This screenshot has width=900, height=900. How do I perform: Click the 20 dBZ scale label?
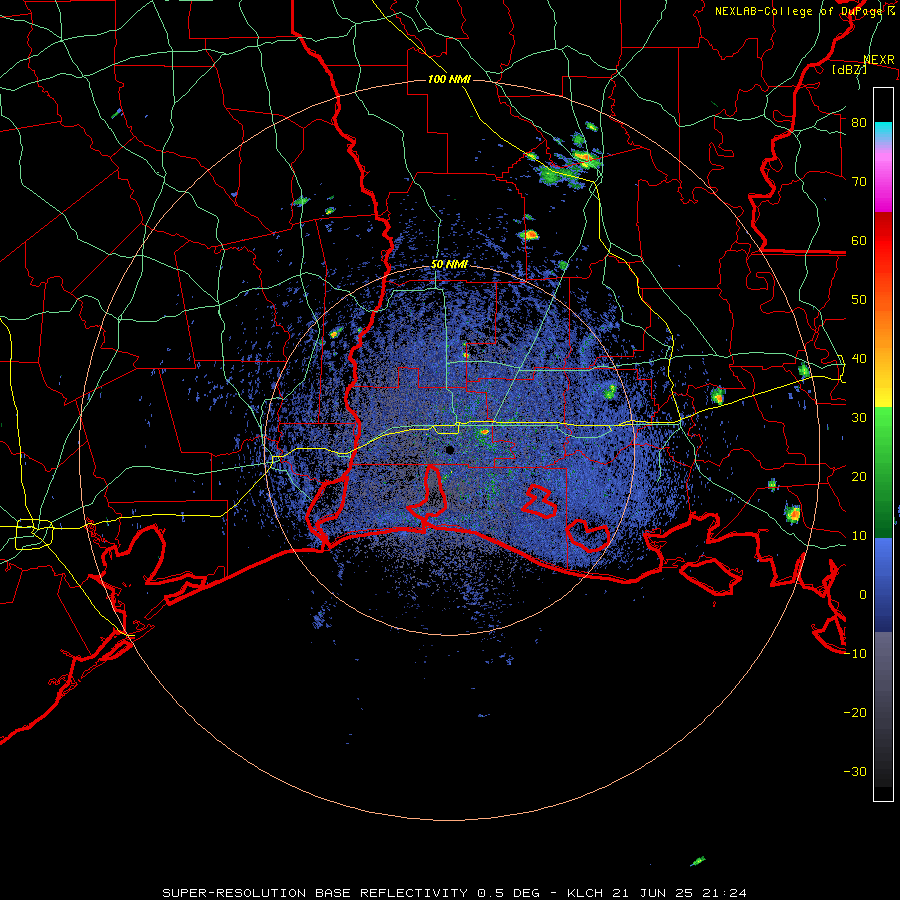point(859,476)
